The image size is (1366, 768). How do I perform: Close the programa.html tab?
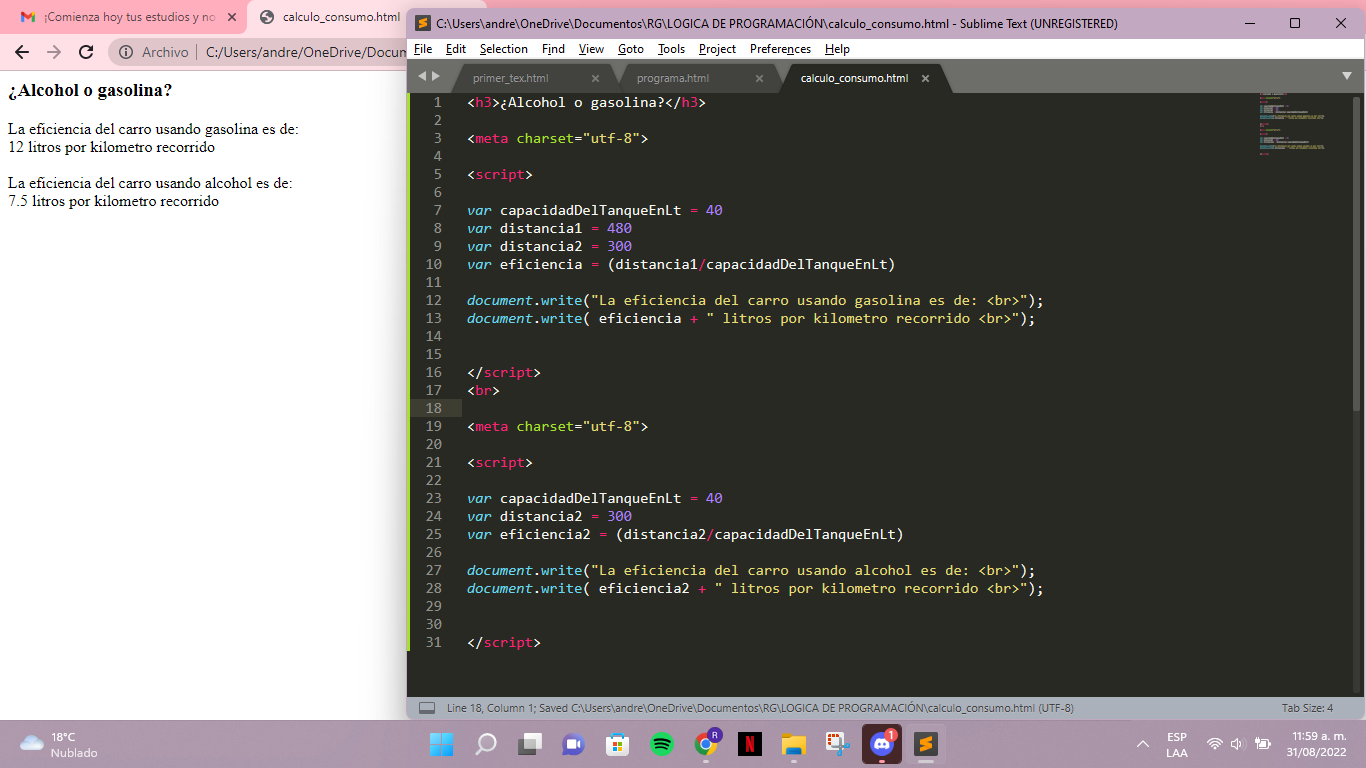pyautogui.click(x=758, y=78)
